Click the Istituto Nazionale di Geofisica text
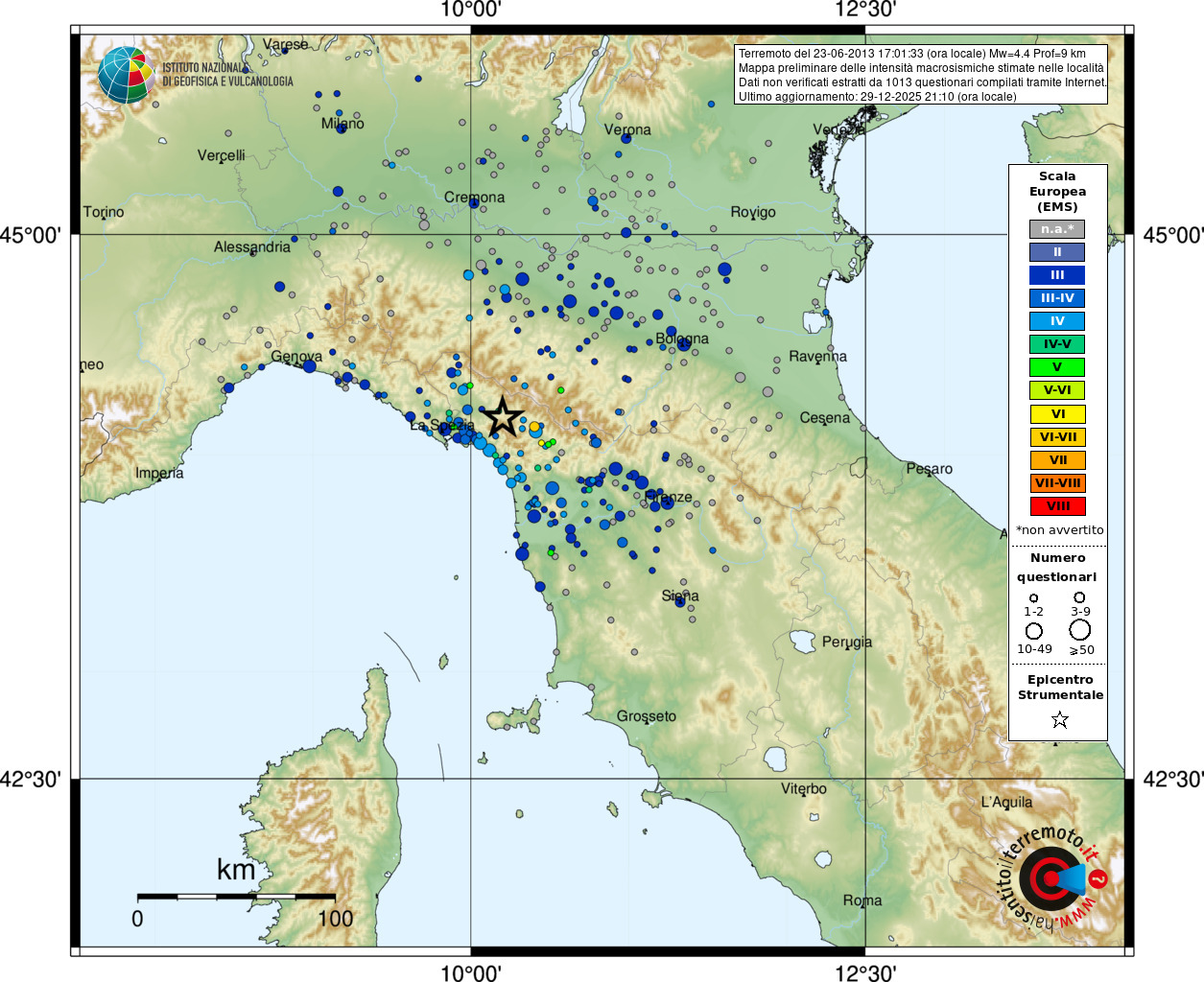Screen dimensions: 1204x982 227,75
